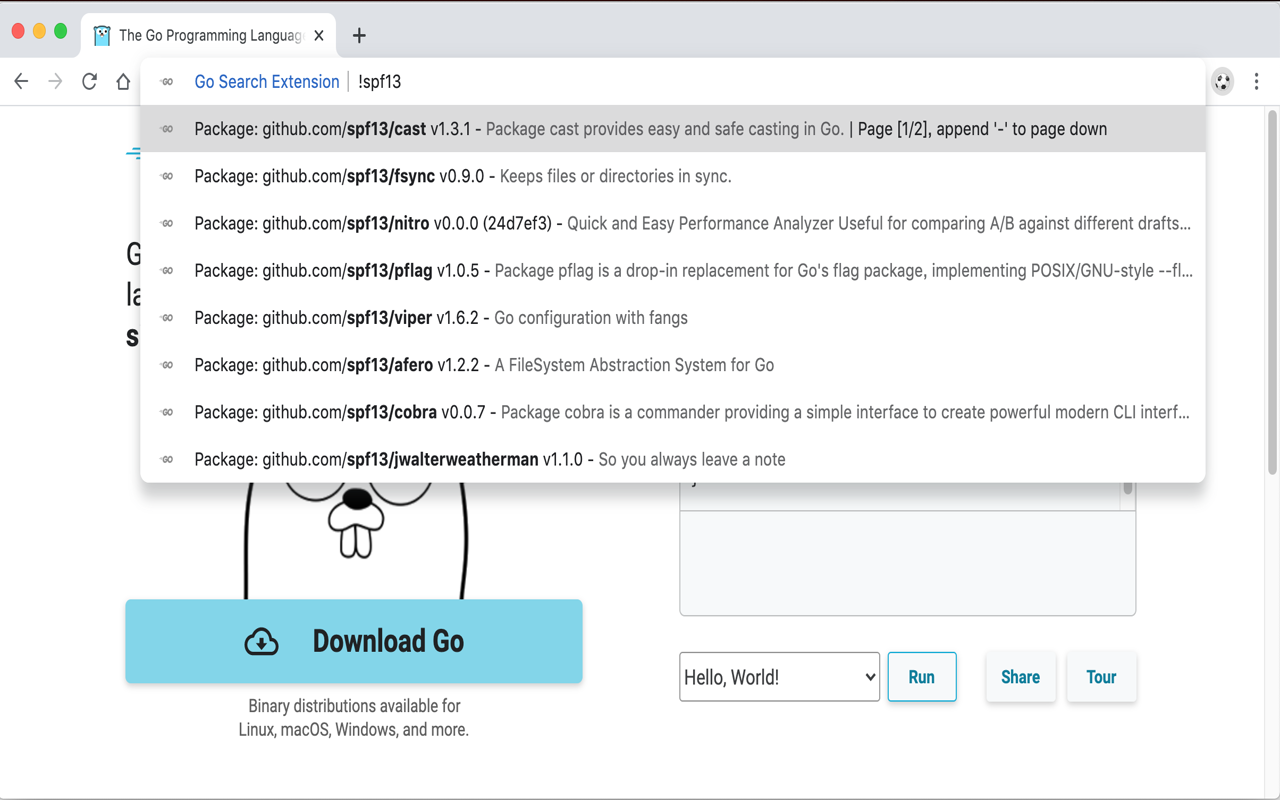Open the Chrome three-dot menu
The height and width of the screenshot is (800, 1280).
[1257, 82]
